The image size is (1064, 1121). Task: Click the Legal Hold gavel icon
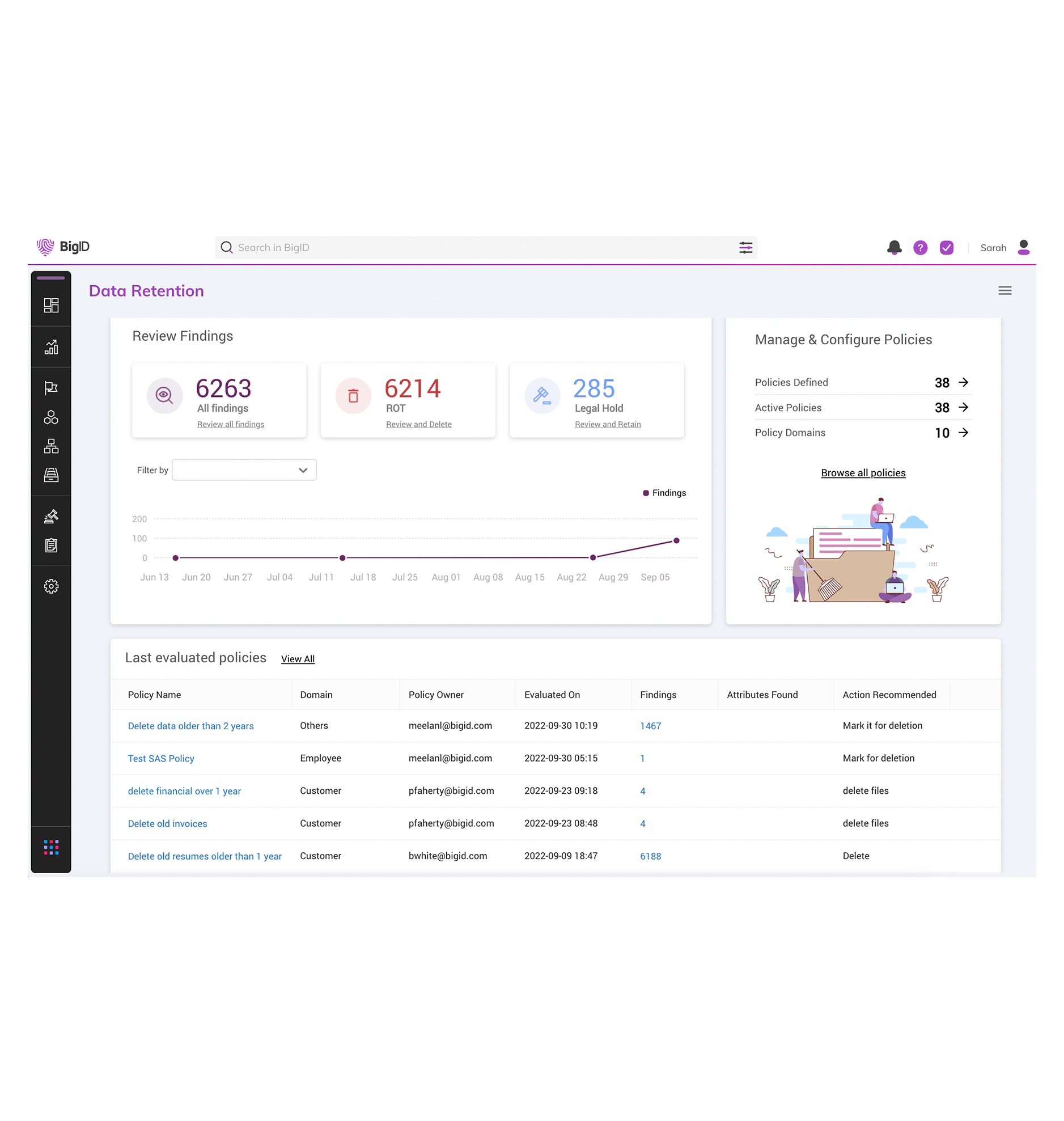(542, 395)
